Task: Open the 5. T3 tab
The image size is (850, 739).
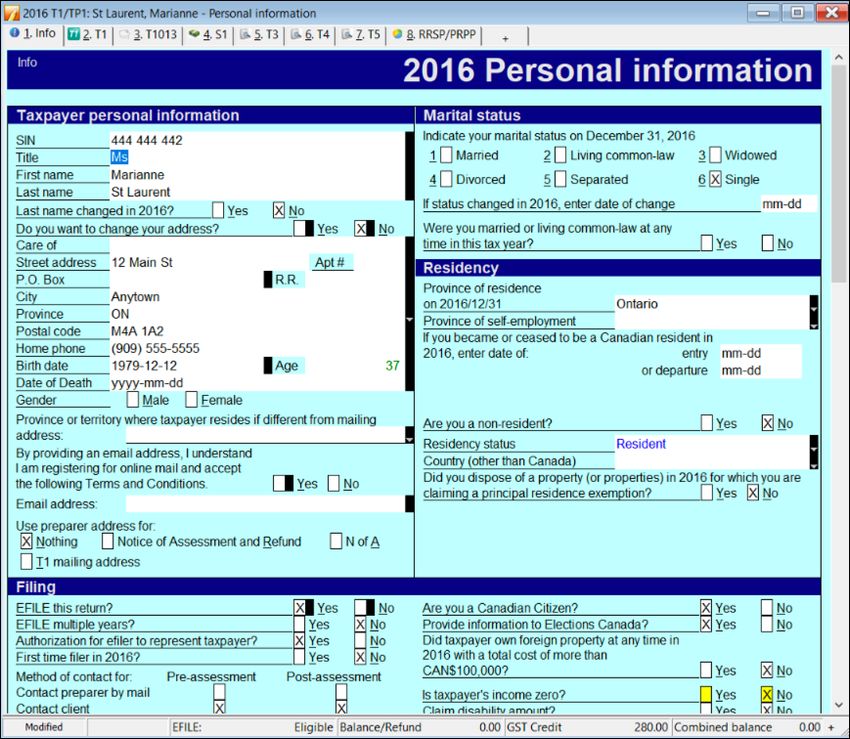Action: pos(260,34)
